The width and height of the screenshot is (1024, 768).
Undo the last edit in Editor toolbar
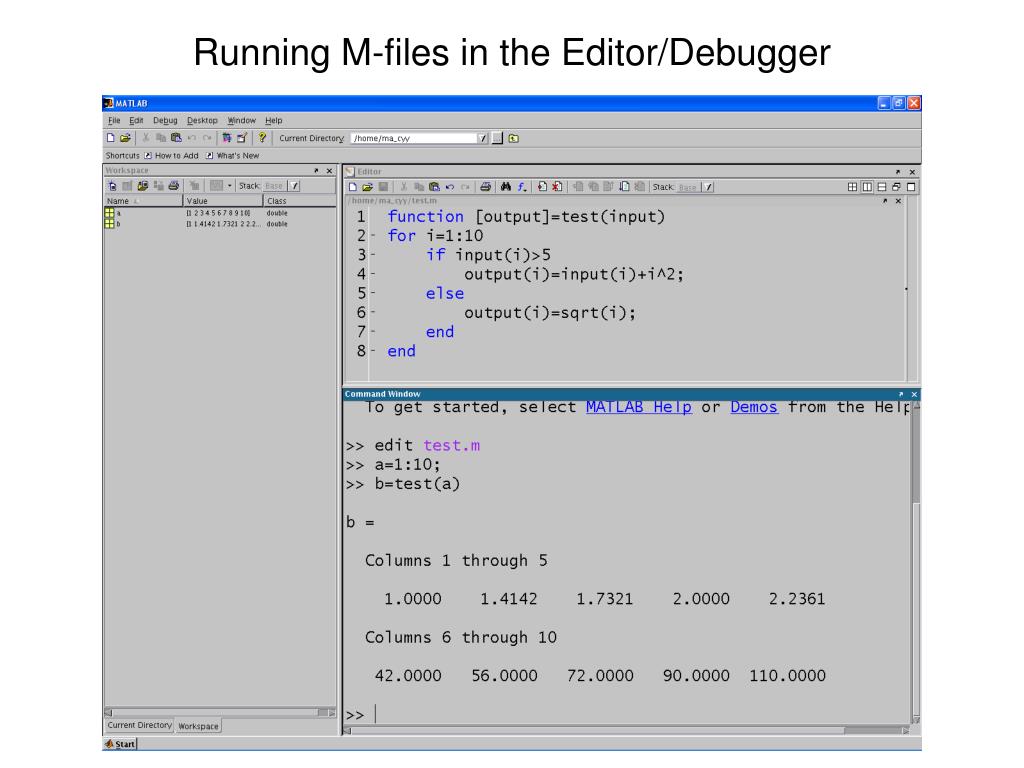[x=449, y=187]
